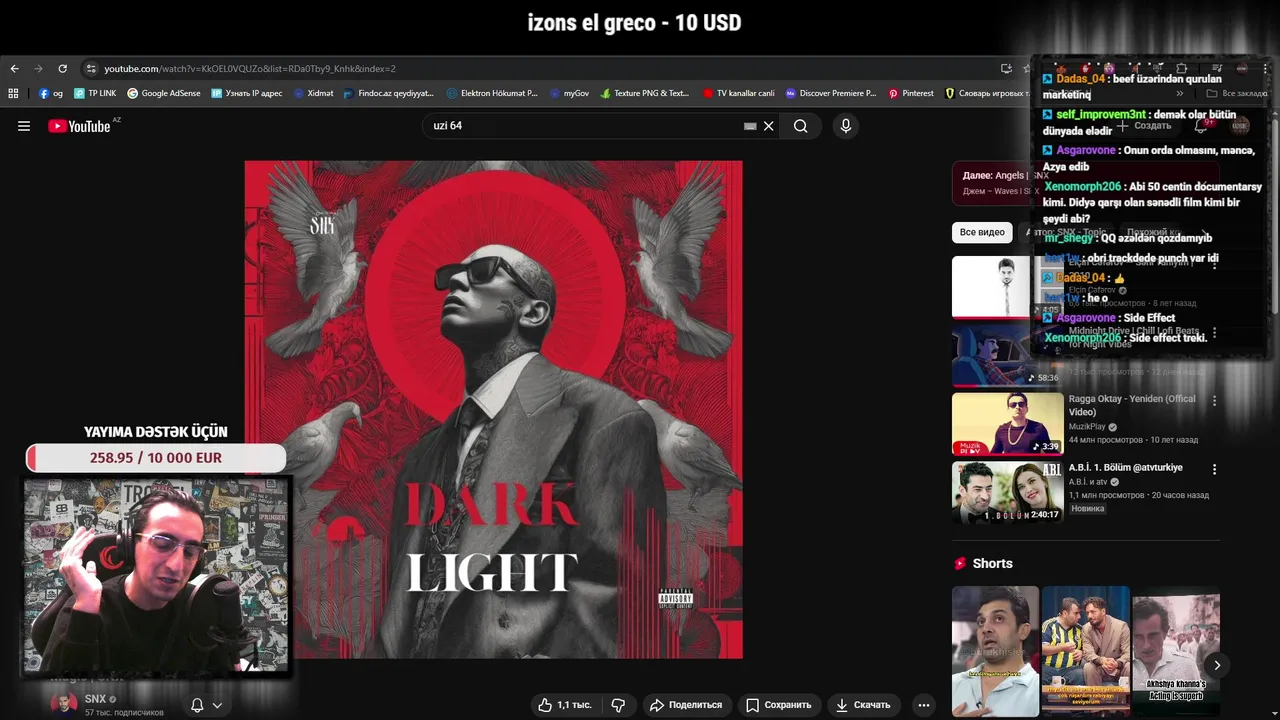Click the Поделиться share button
This screenshot has height=720, width=1280.
(x=686, y=705)
